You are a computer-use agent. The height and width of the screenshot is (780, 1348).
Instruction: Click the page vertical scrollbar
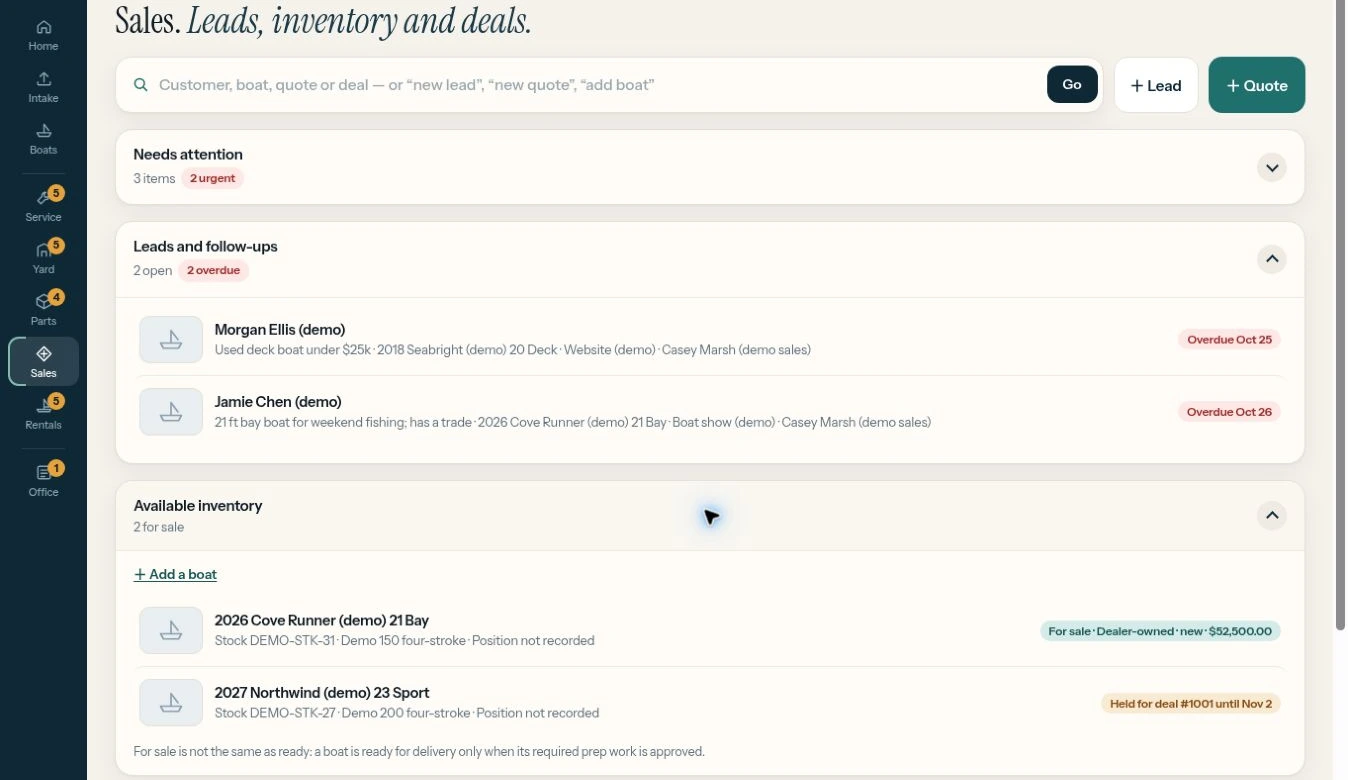click(x=1340, y=315)
